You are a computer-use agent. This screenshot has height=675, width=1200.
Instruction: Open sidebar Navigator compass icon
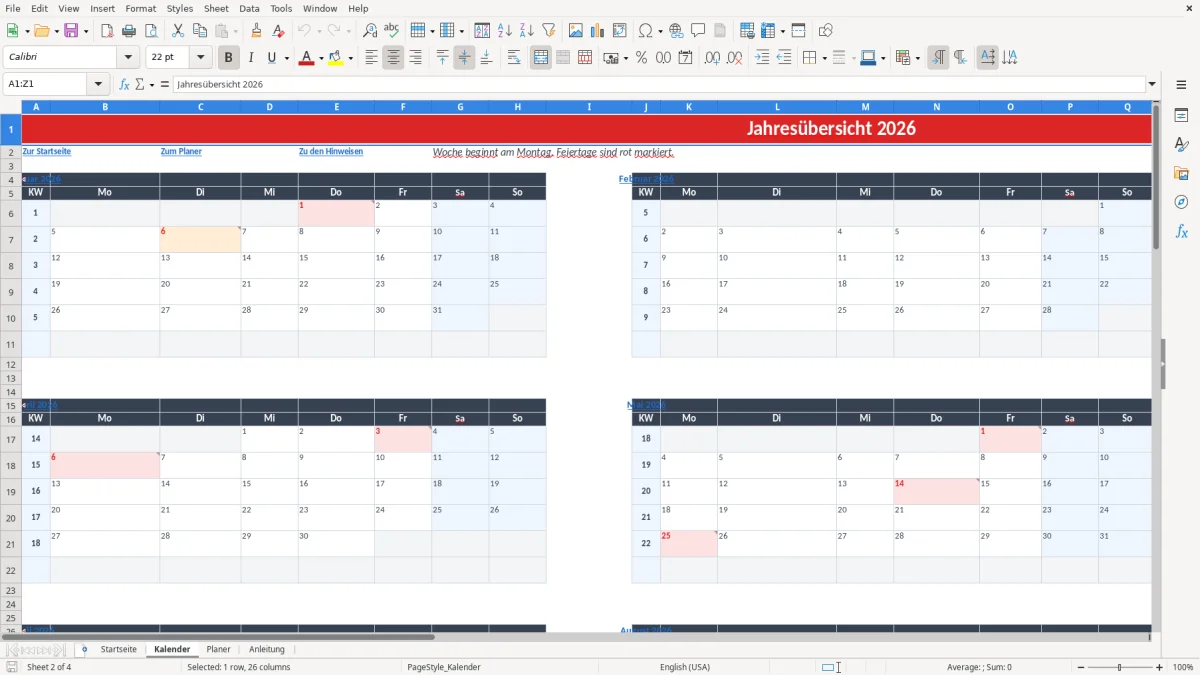tap(1181, 202)
